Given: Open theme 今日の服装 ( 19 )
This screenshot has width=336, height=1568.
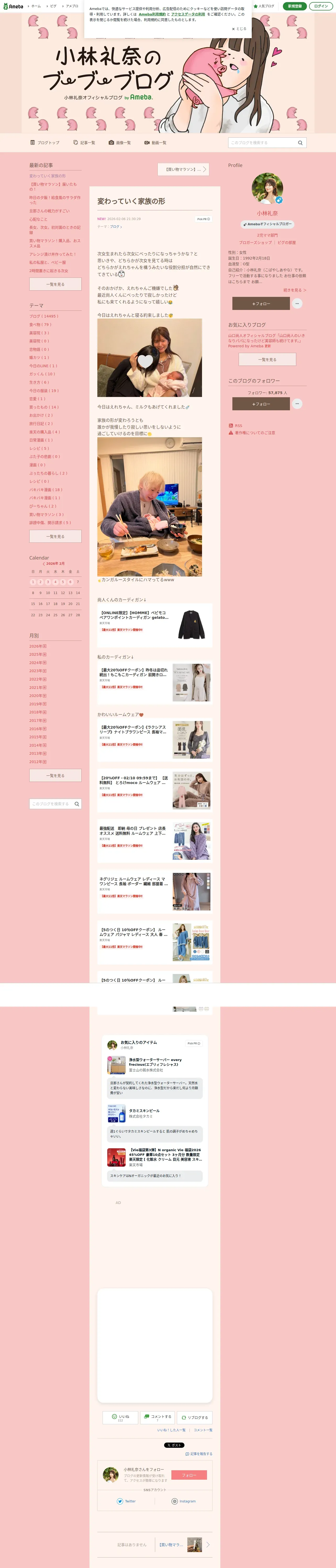Looking at the screenshot, I should click(x=44, y=391).
